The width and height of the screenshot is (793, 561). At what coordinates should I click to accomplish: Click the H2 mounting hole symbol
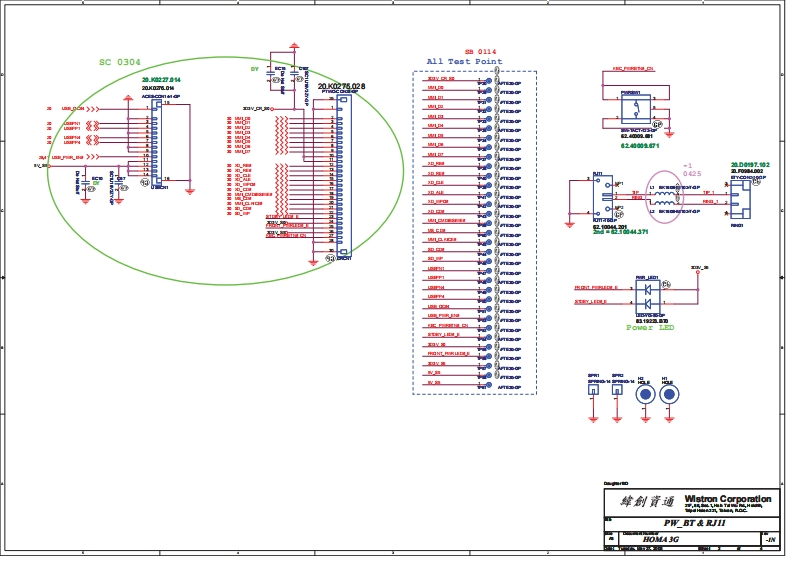[x=645, y=394]
